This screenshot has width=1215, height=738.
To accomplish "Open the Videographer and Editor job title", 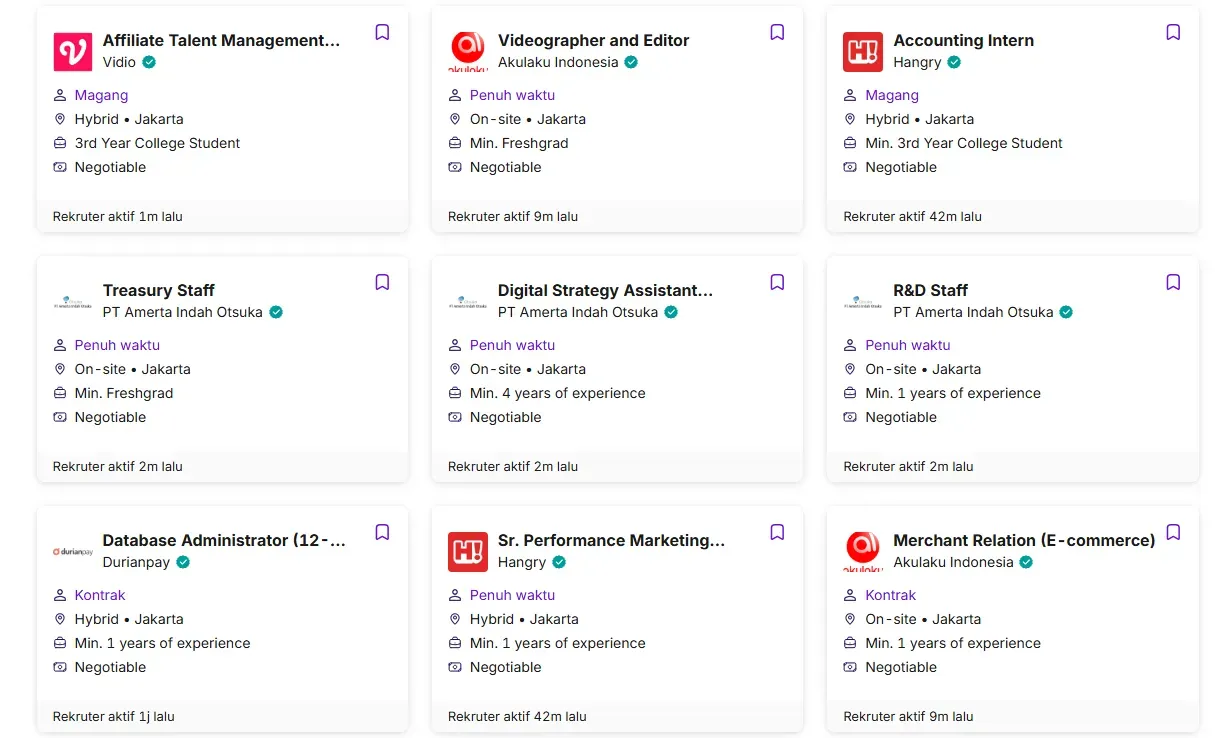I will pos(593,41).
